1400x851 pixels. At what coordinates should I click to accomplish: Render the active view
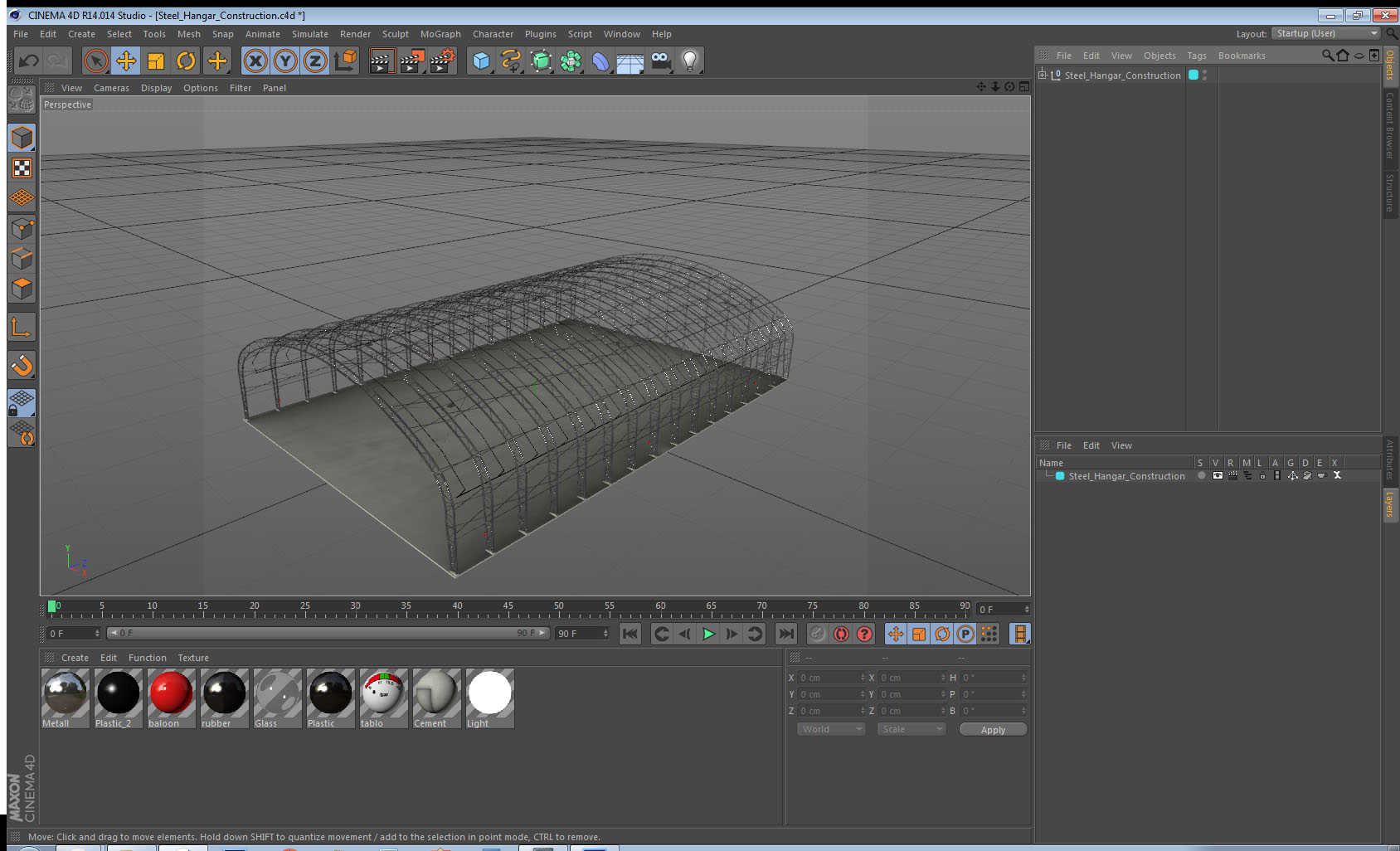pyautogui.click(x=382, y=61)
